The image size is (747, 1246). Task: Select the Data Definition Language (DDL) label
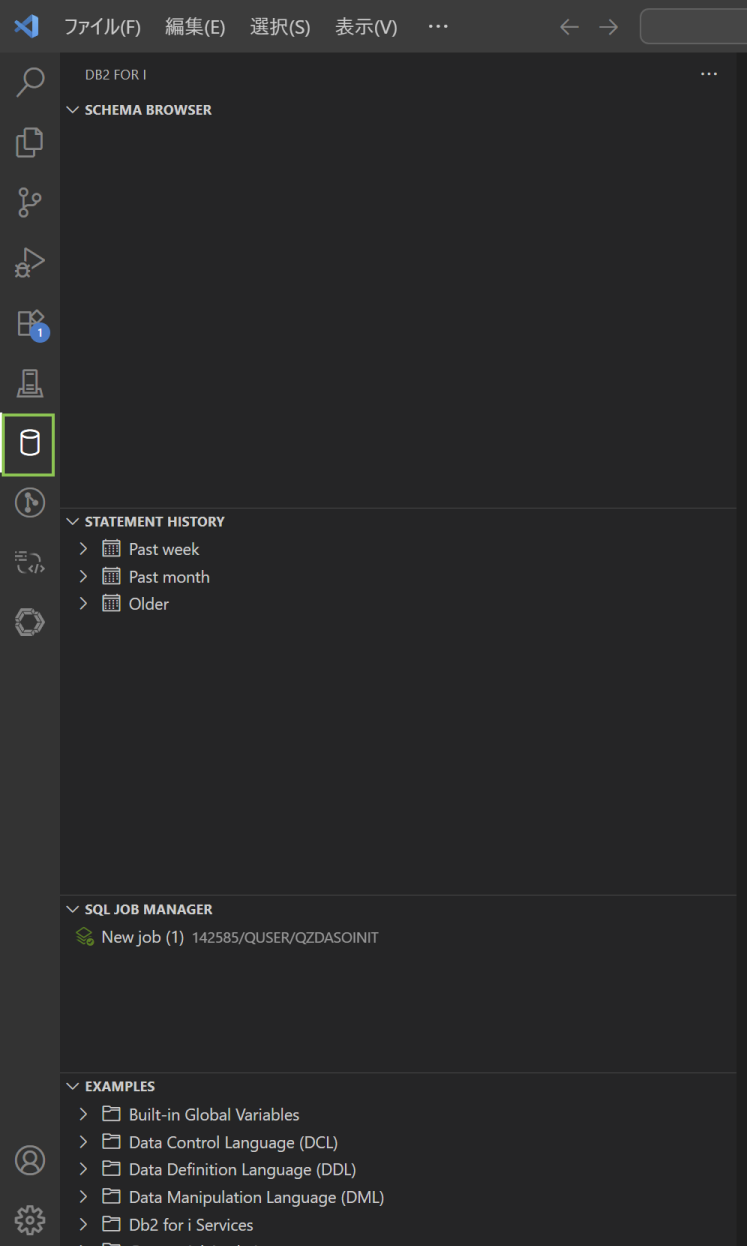tap(242, 1169)
